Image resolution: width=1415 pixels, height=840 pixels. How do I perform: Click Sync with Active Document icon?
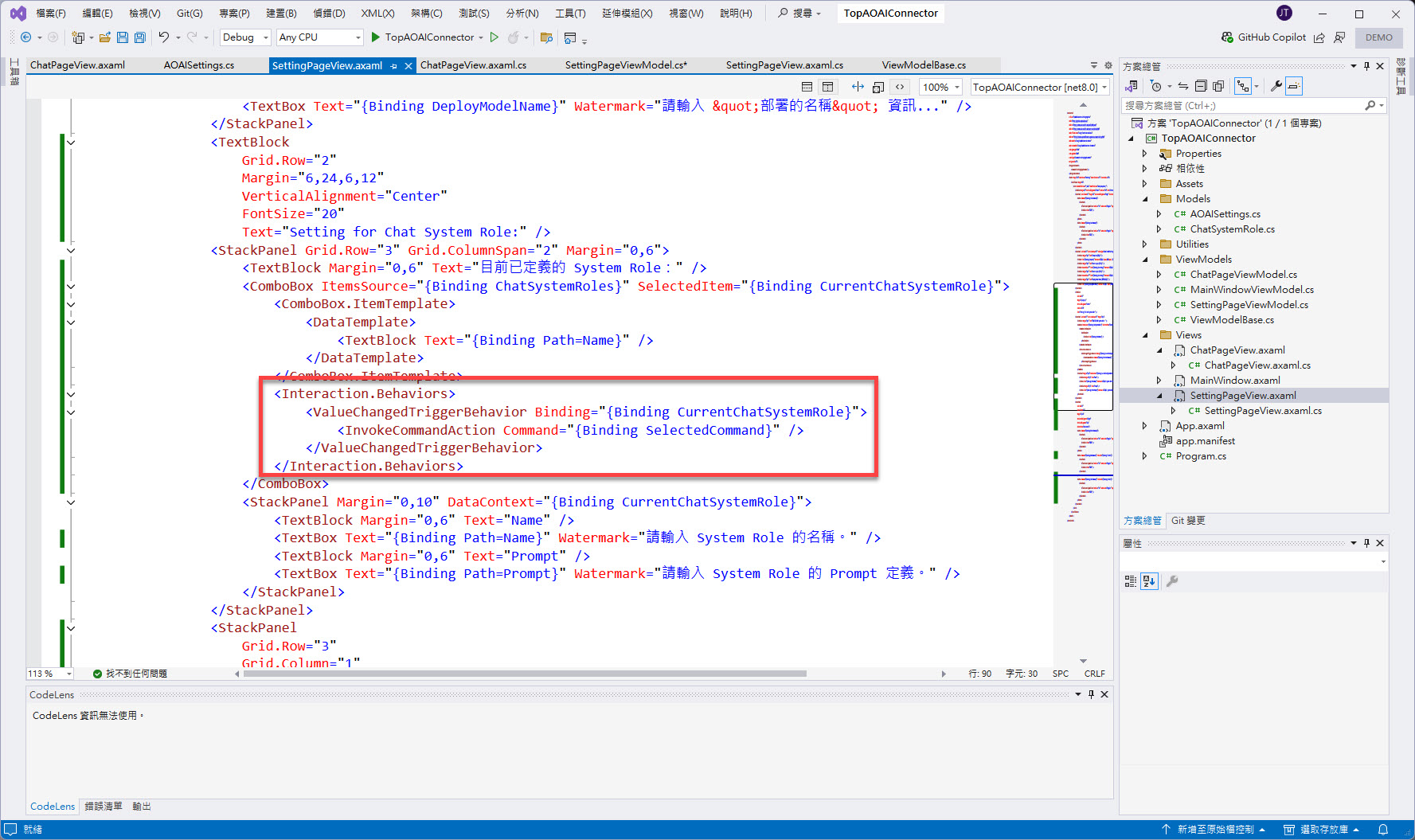(x=1183, y=86)
